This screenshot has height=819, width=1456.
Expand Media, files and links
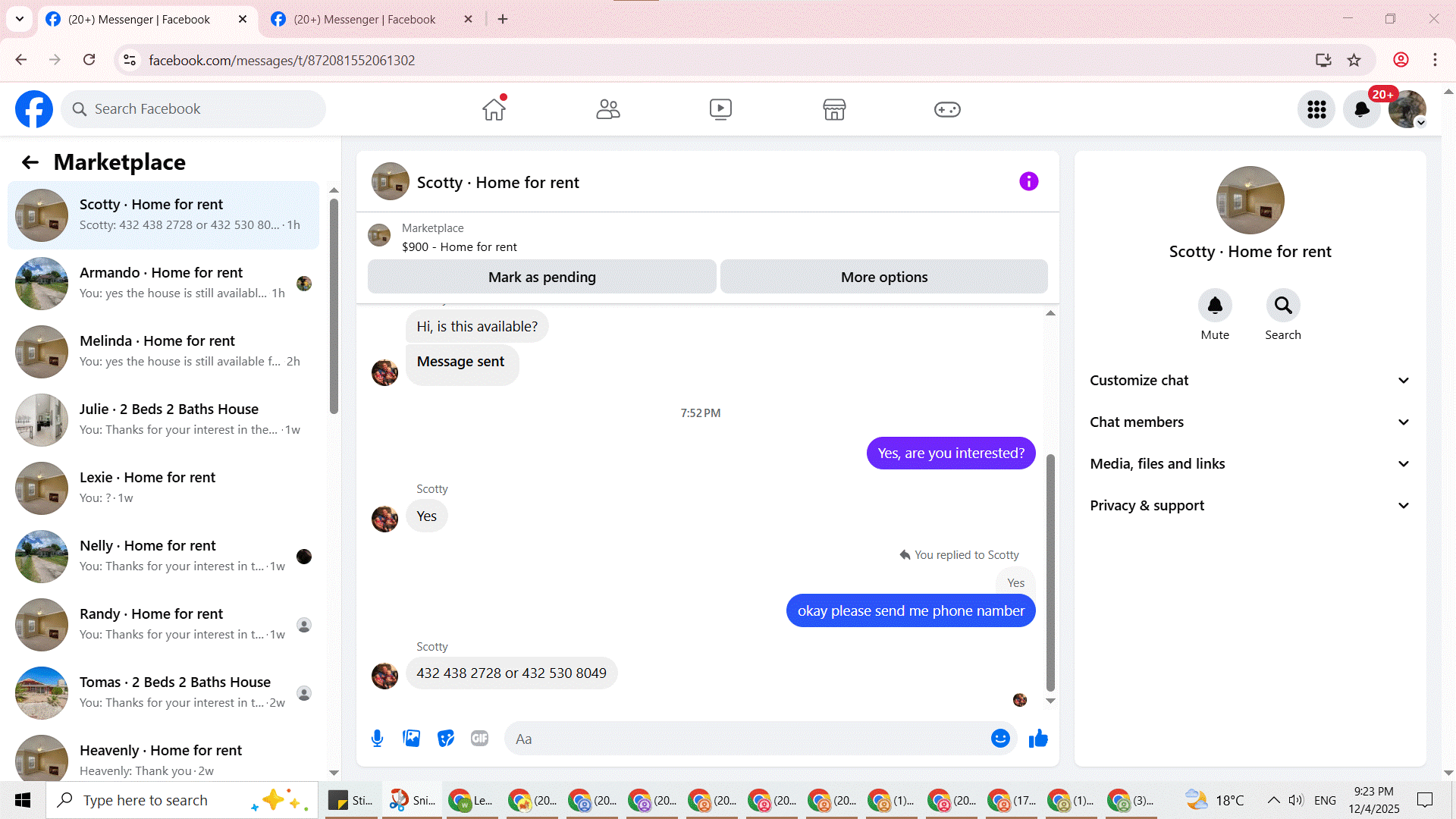tap(1250, 464)
